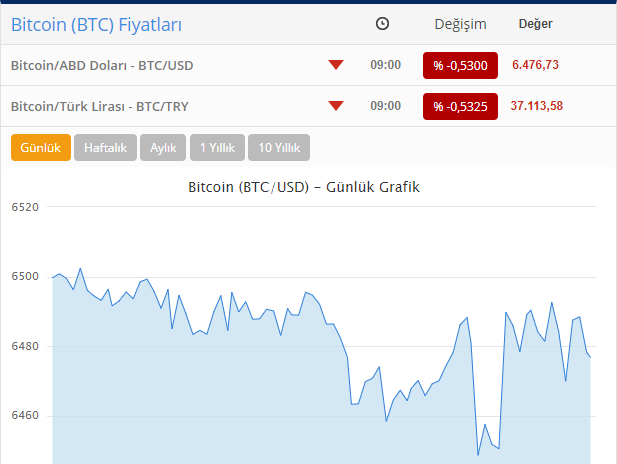Open the Bitcoin (BTC) Fiyatları heading link
Screen dimensions: 617x464
point(96,25)
